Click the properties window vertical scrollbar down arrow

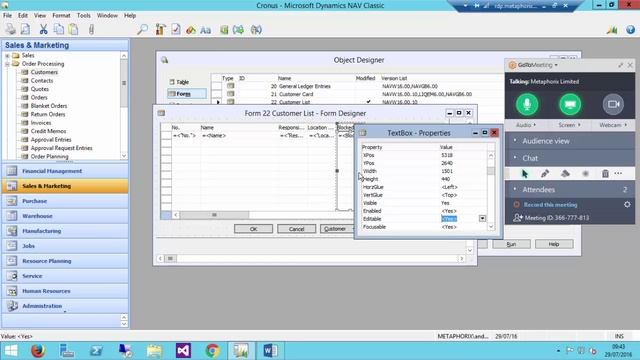point(491,227)
